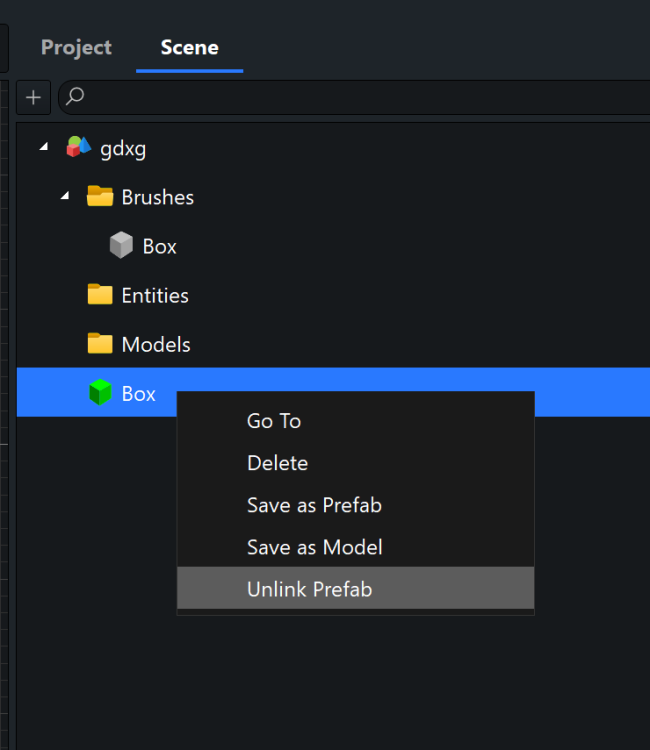Choose Go To from context menu
This screenshot has height=750, width=650.
274,421
